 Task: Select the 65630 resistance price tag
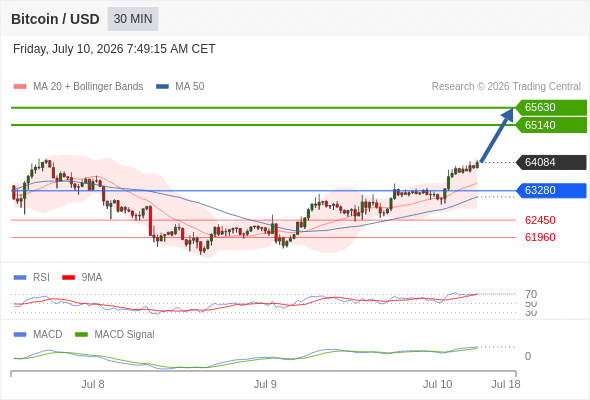coord(551,107)
